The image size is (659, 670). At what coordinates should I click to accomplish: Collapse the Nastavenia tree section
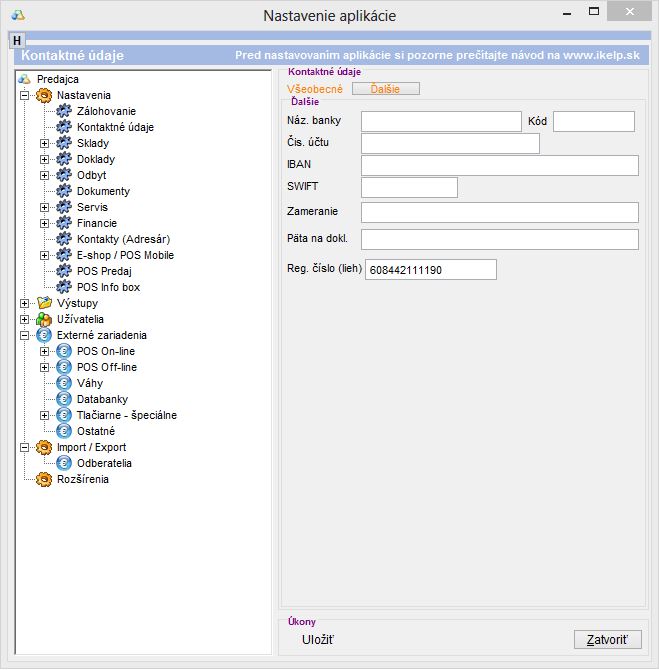24,95
